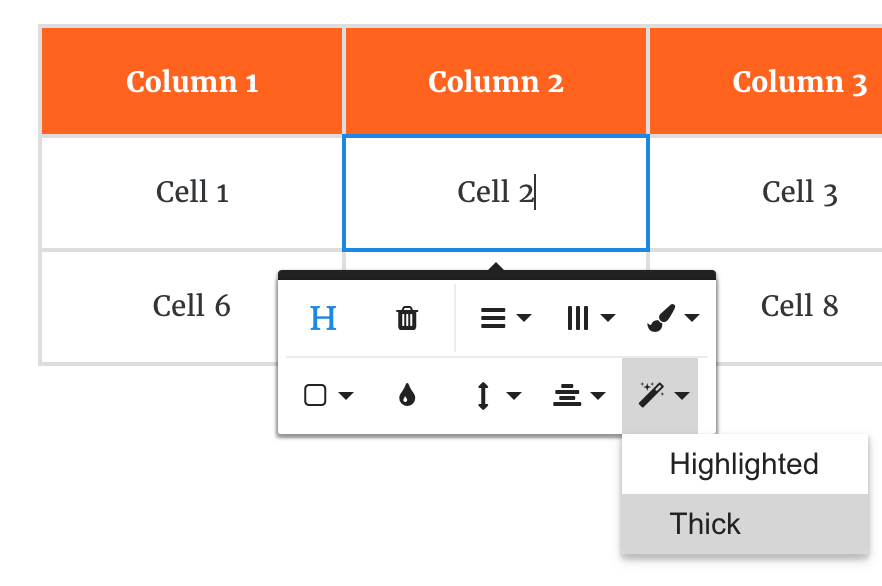Click the Column 1 header cell
Screen dimensions: 882x586
click(x=192, y=82)
